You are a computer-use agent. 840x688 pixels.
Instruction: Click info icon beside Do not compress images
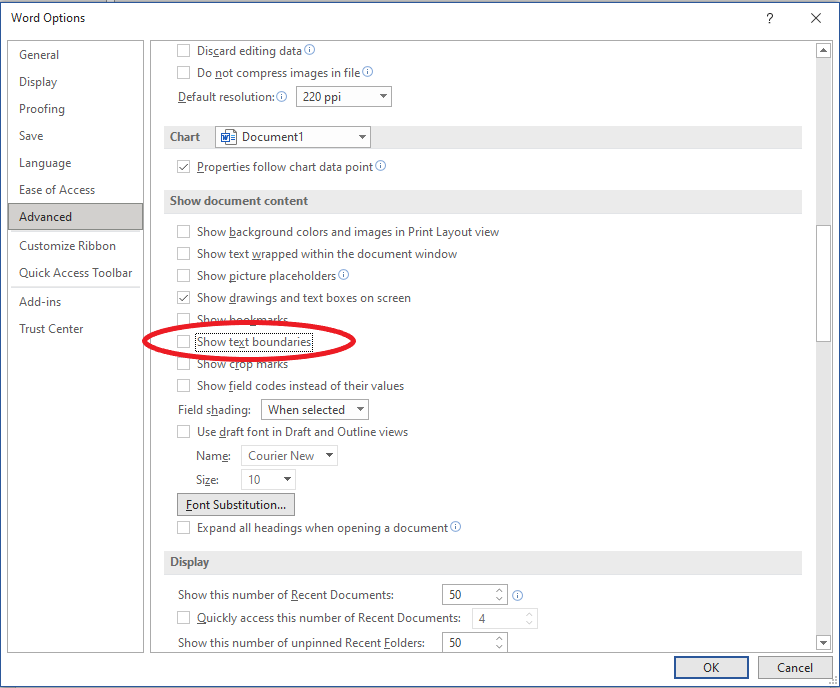tap(368, 73)
